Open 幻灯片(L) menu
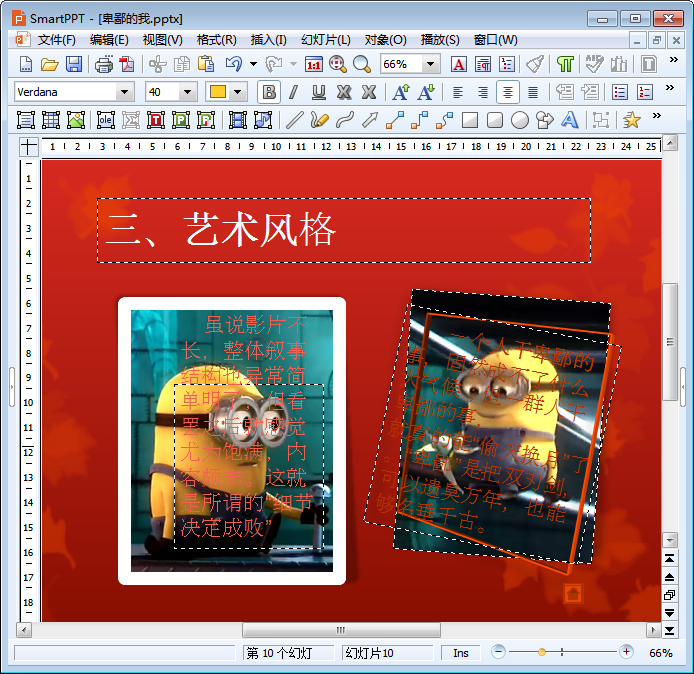The height and width of the screenshot is (674, 694). [x=326, y=40]
